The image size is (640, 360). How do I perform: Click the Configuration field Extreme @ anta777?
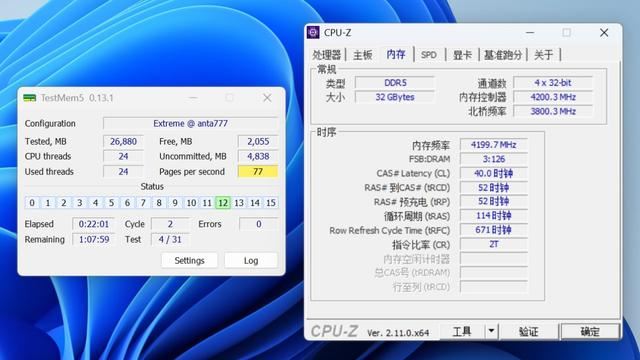coord(190,123)
